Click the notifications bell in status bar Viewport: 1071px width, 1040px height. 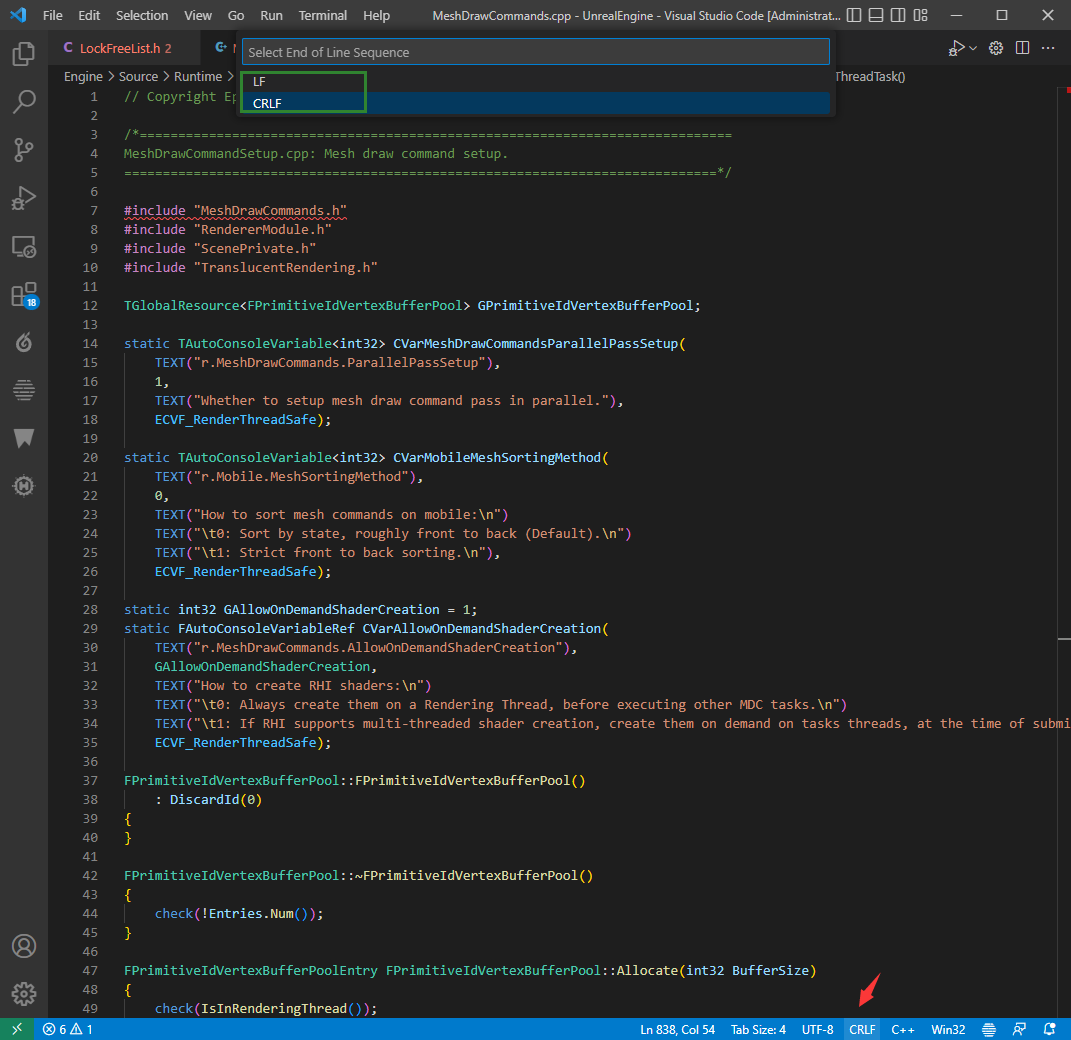point(1049,1029)
